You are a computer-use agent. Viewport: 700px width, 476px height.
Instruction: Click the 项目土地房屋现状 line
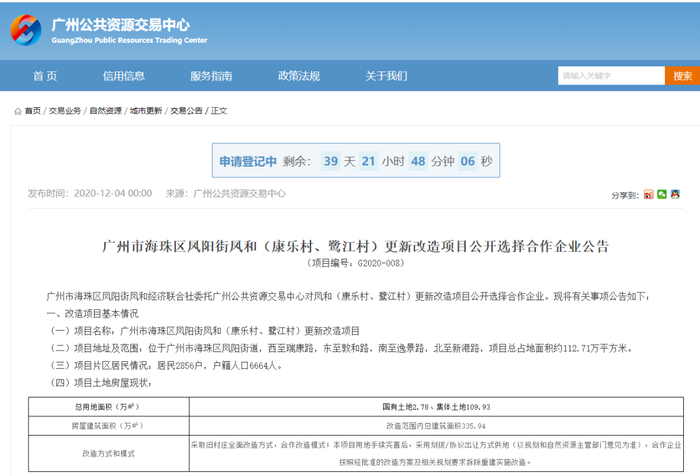tap(100, 383)
